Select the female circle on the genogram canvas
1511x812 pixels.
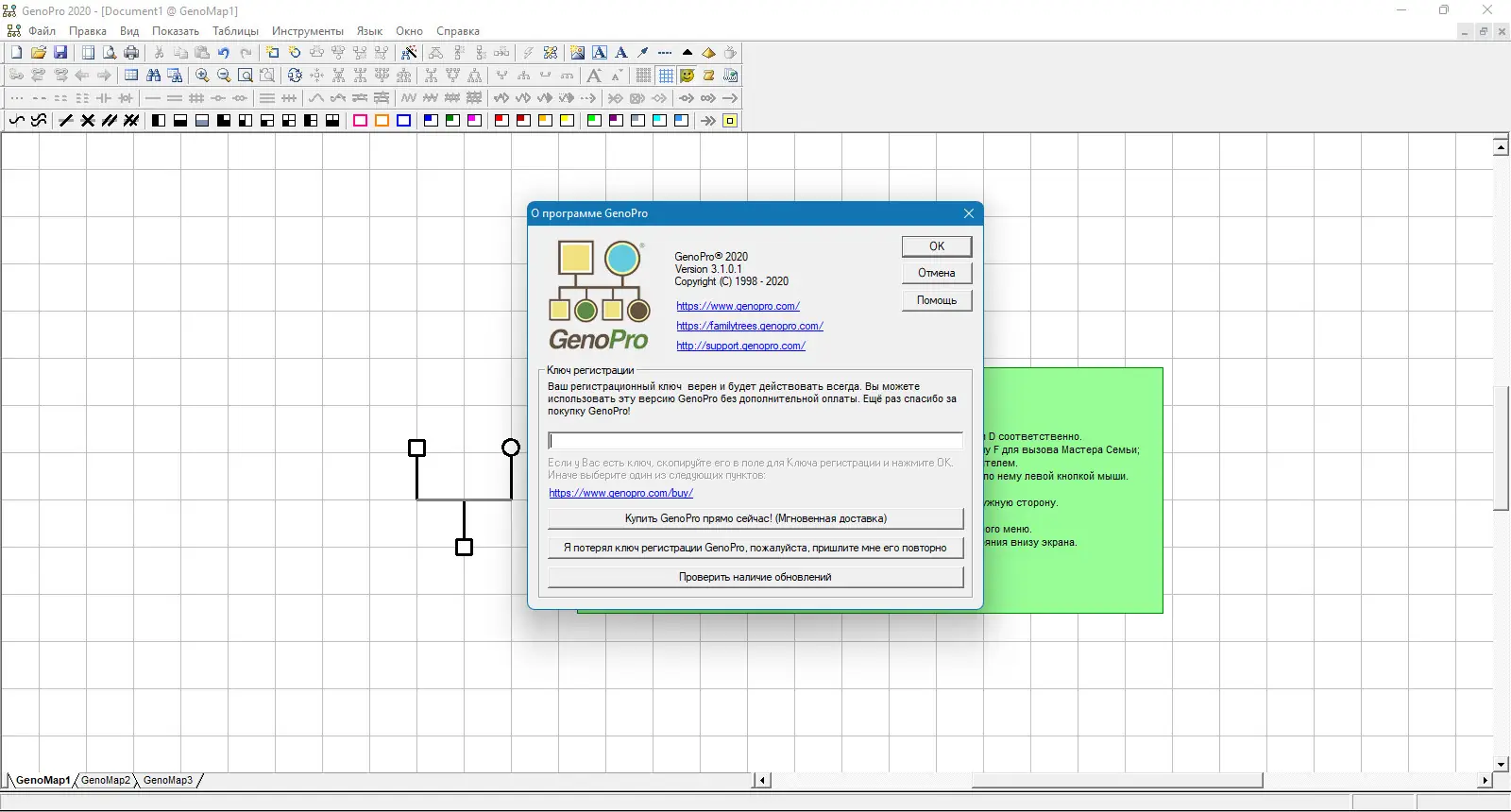click(511, 447)
